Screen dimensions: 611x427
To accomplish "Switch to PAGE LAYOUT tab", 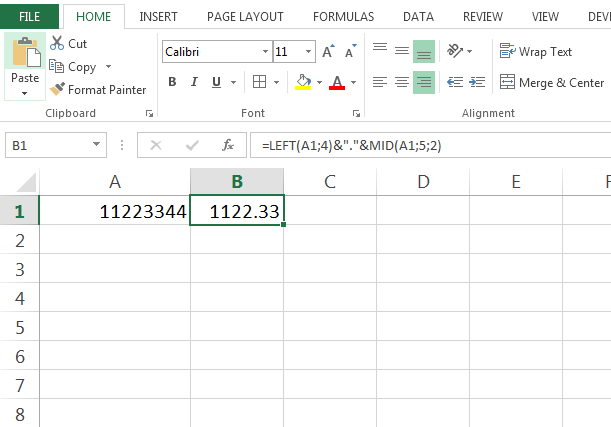I will (245, 17).
